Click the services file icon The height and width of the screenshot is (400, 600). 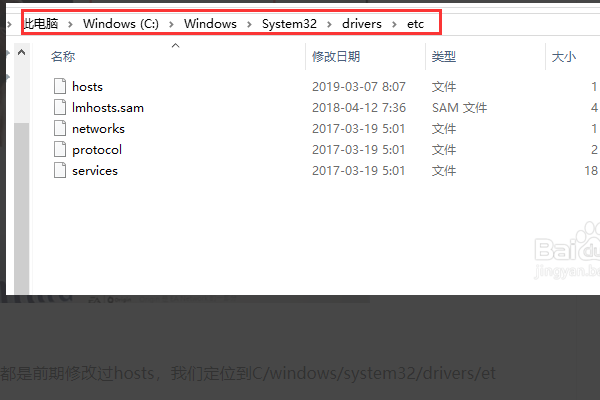(59, 171)
